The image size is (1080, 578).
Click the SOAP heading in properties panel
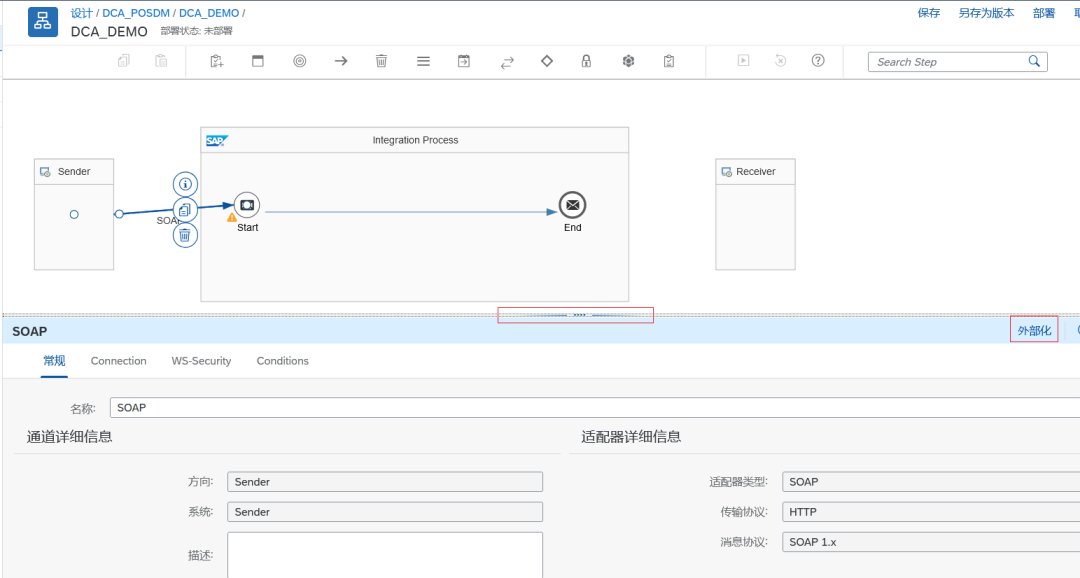30,331
